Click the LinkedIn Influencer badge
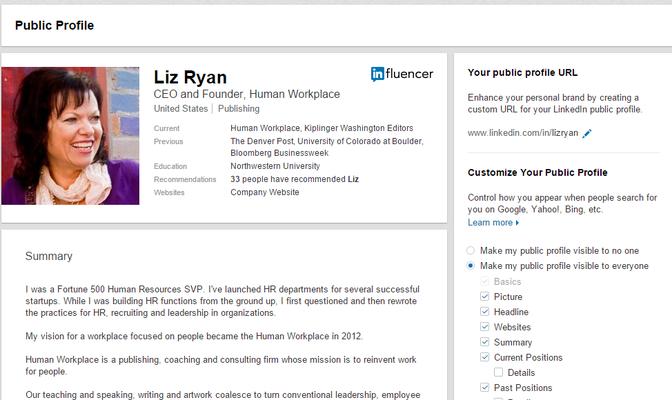The image size is (672, 400). point(402,74)
